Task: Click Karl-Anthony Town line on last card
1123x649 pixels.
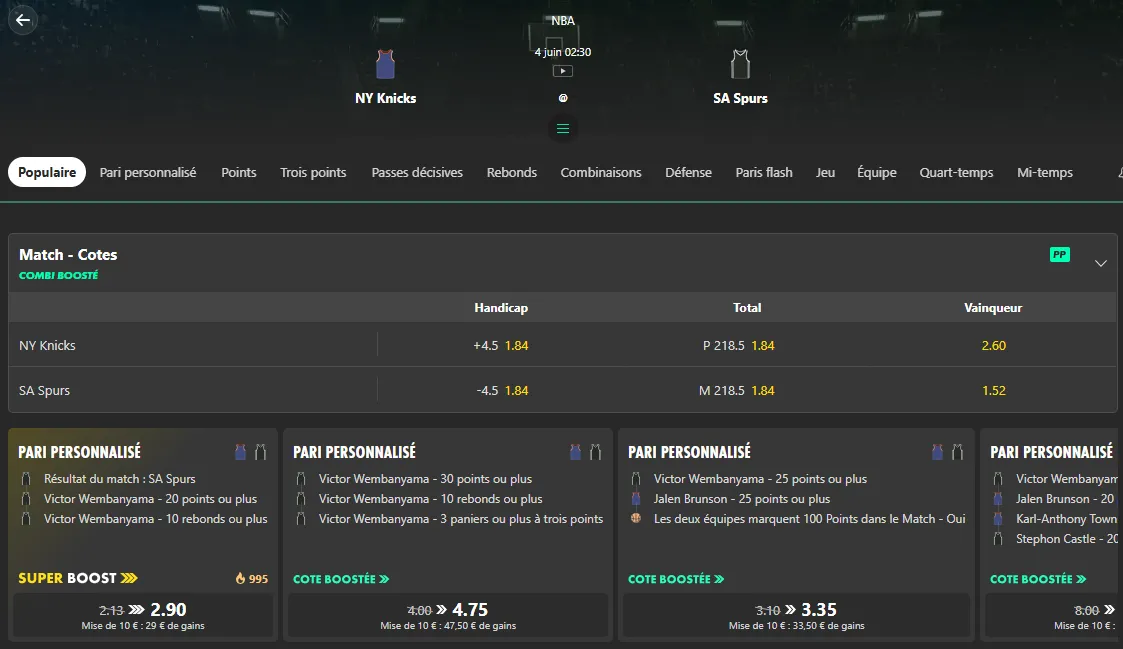Action: pyautogui.click(x=1066, y=519)
